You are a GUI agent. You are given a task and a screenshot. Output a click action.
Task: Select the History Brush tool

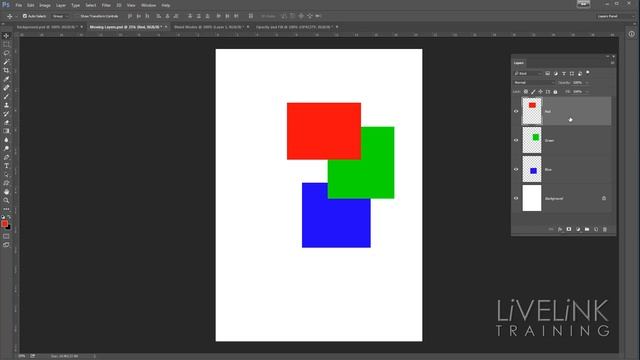pyautogui.click(x=6, y=113)
